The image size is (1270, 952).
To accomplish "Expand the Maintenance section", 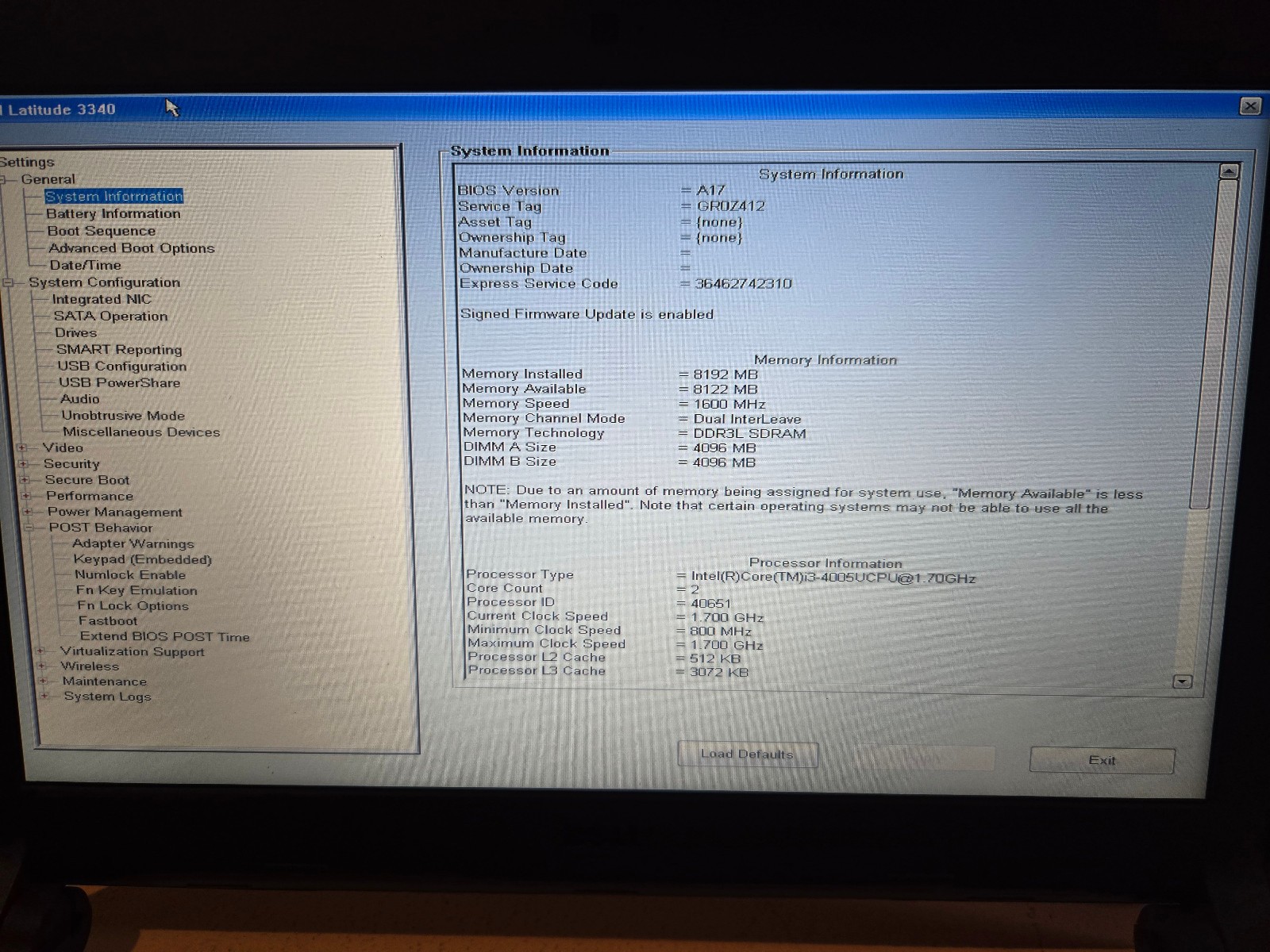I will (x=43, y=681).
